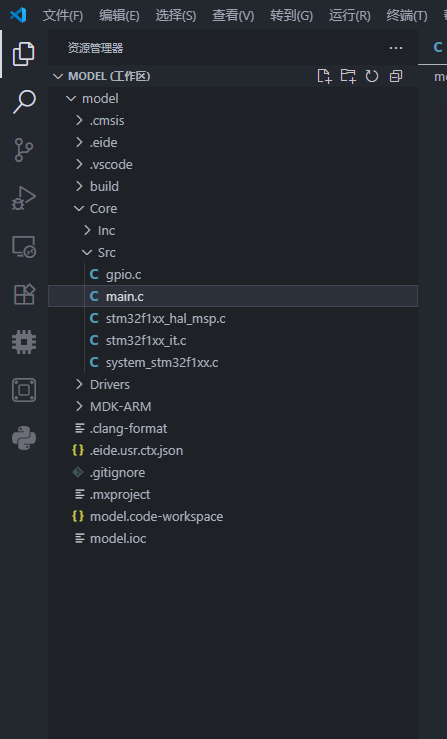Open the 文件(F) menu
Image resolution: width=447 pixels, height=739 pixels.
click(x=63, y=16)
